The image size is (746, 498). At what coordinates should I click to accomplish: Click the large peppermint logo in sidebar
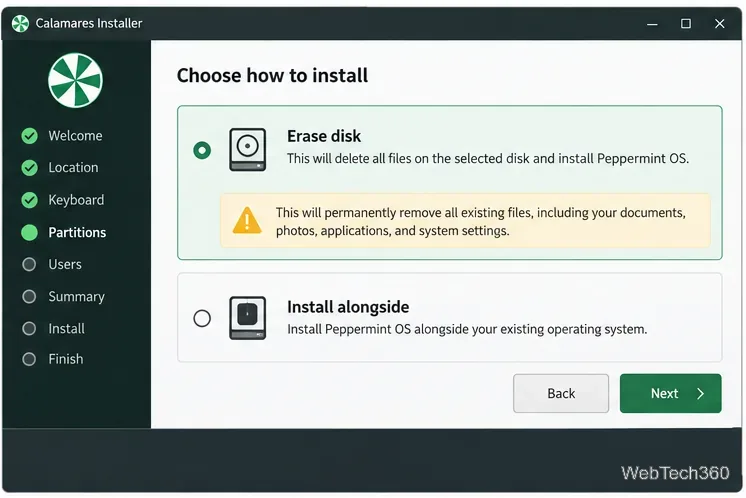pyautogui.click(x=75, y=80)
